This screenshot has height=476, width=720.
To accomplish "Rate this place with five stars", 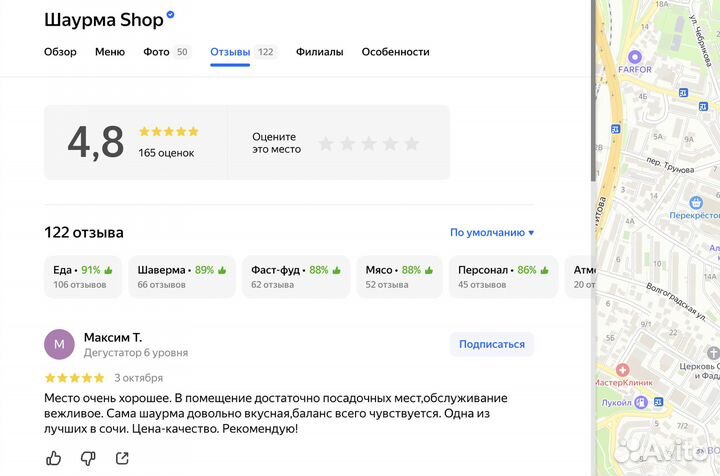I will pos(411,143).
